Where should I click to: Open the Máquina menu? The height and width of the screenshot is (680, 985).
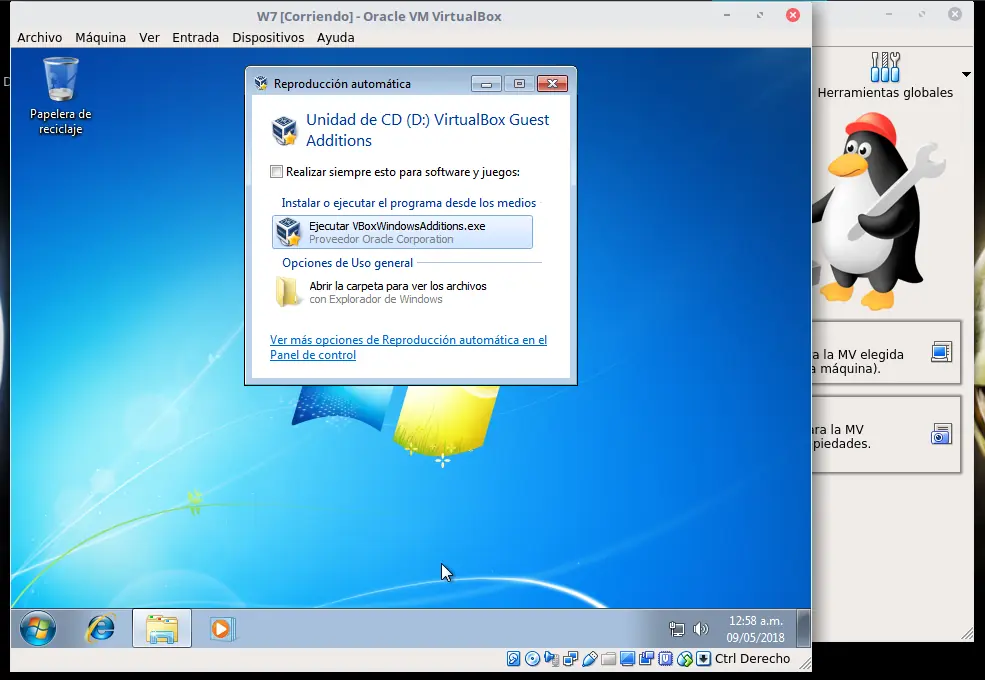pyautogui.click(x=101, y=38)
